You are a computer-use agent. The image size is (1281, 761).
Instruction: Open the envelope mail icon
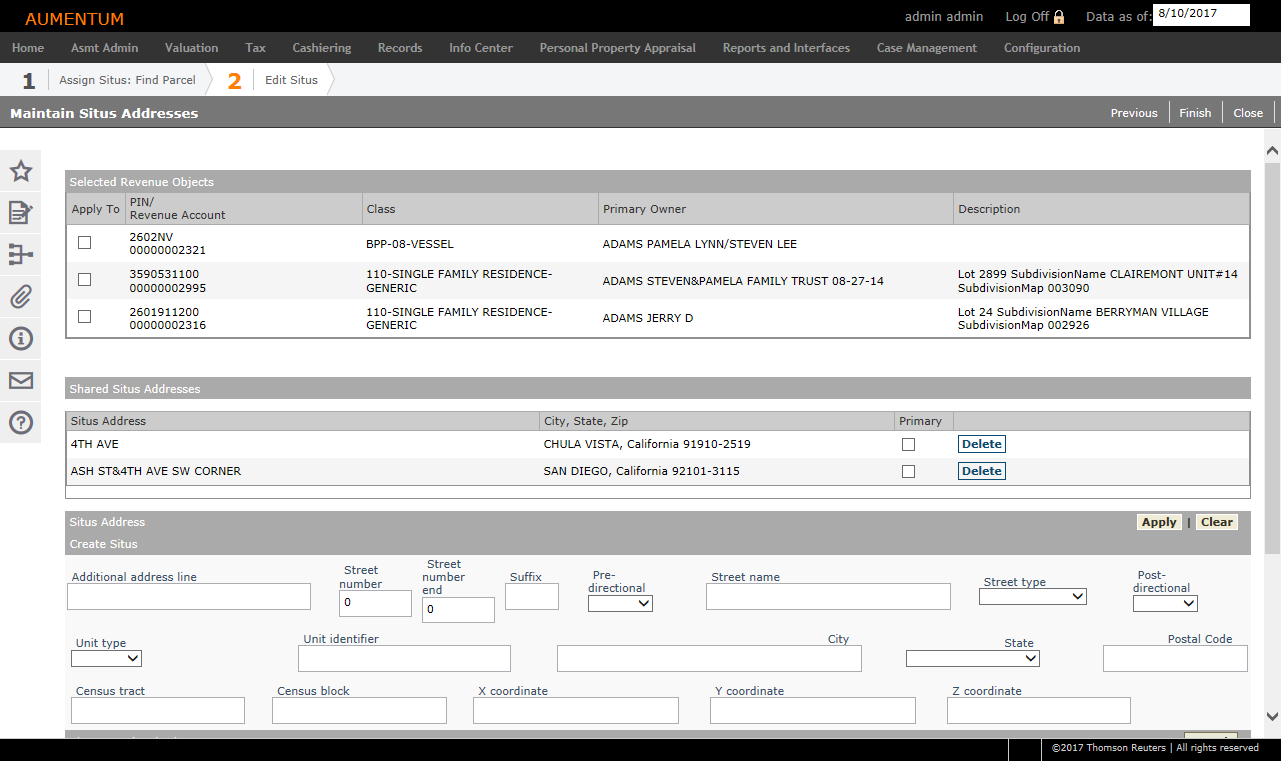point(21,381)
